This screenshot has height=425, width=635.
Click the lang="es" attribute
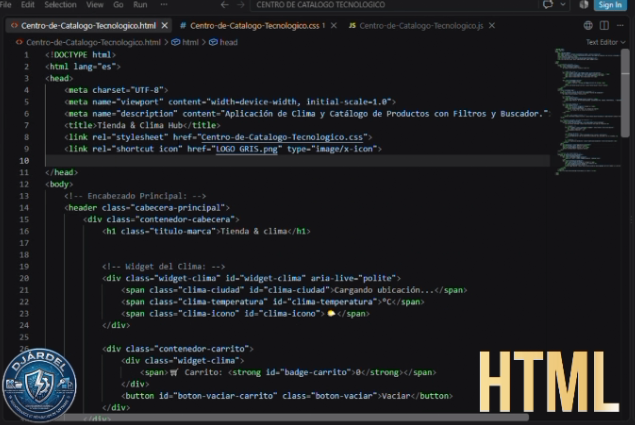coord(94,66)
